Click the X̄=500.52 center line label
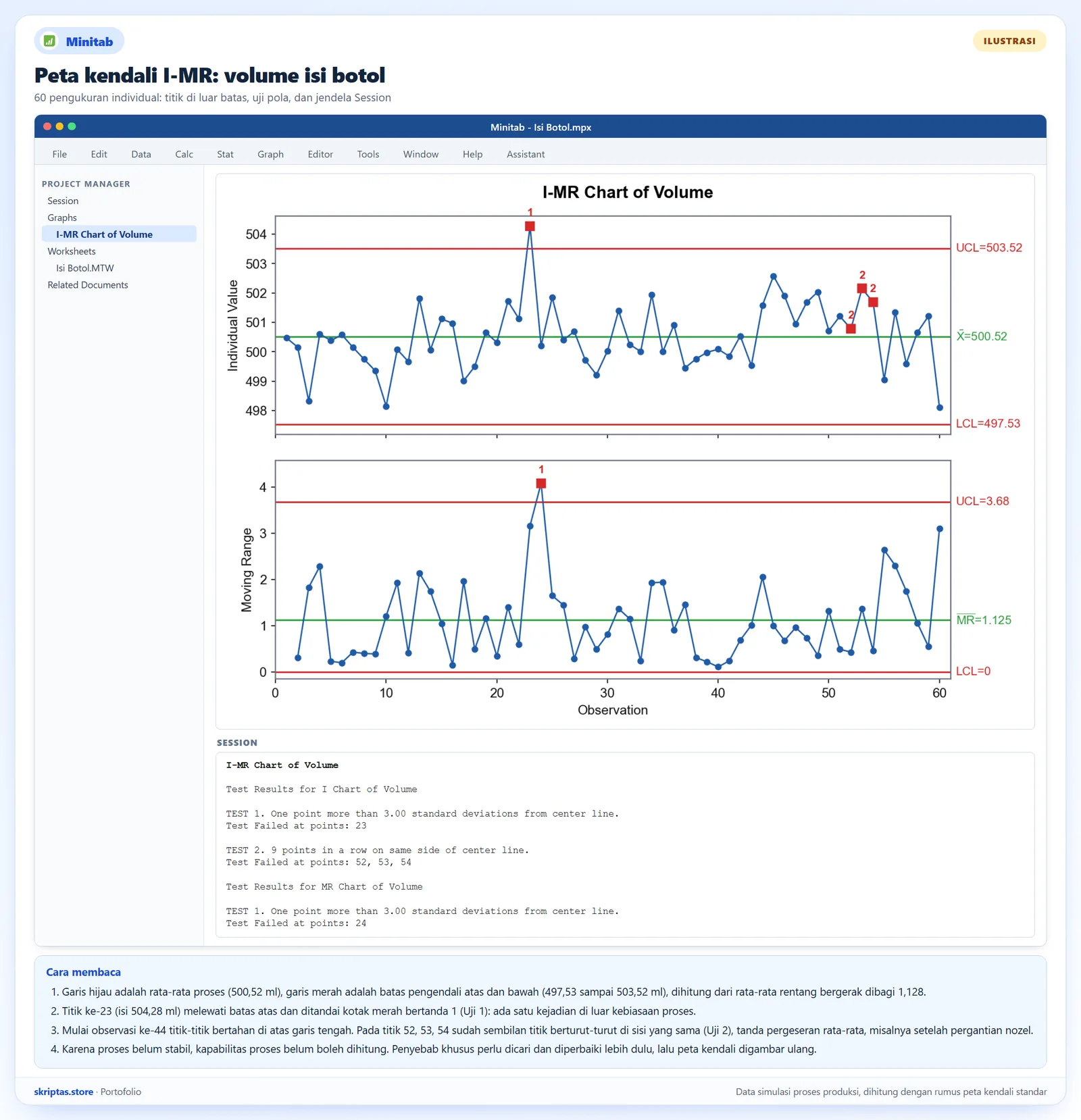Screen dimensions: 1081x1120 982,336
